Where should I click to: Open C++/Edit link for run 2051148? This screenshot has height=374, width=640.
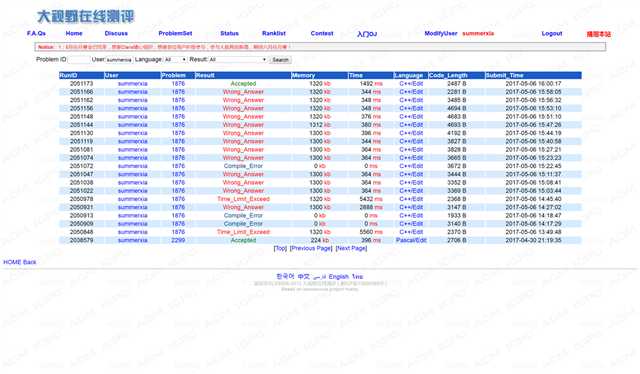pos(411,117)
